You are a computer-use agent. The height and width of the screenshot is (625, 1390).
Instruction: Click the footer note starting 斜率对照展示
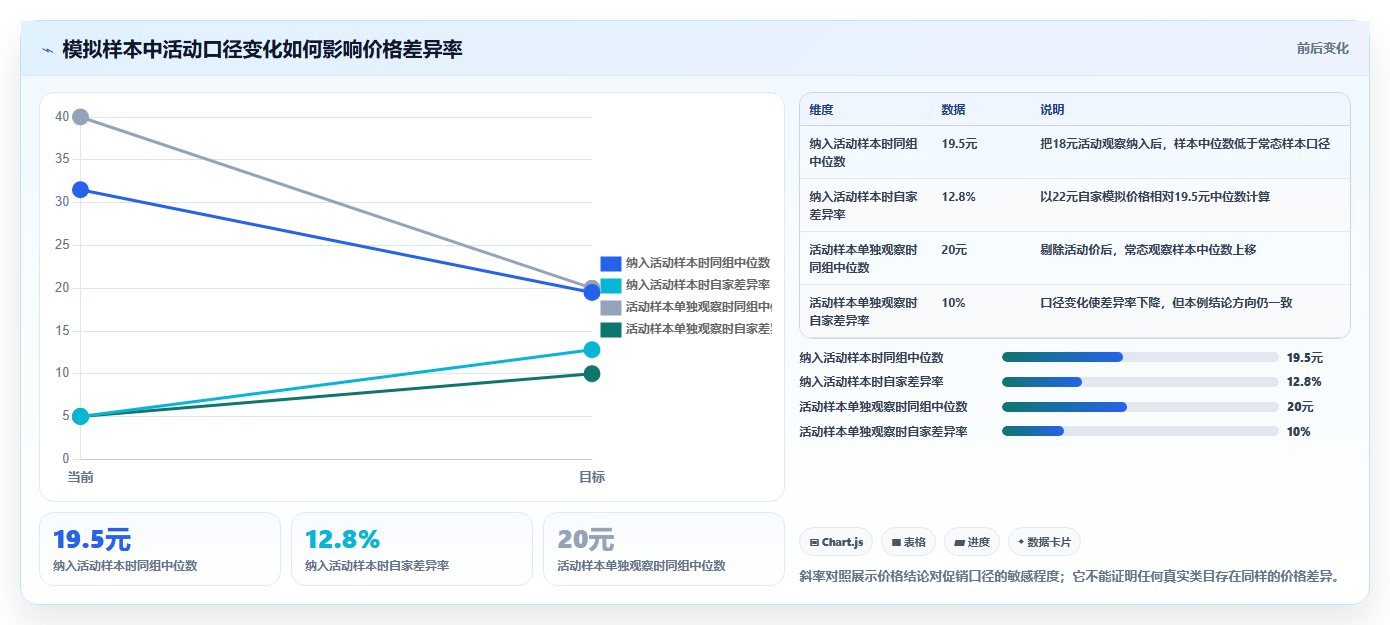pyautogui.click(x=1069, y=576)
